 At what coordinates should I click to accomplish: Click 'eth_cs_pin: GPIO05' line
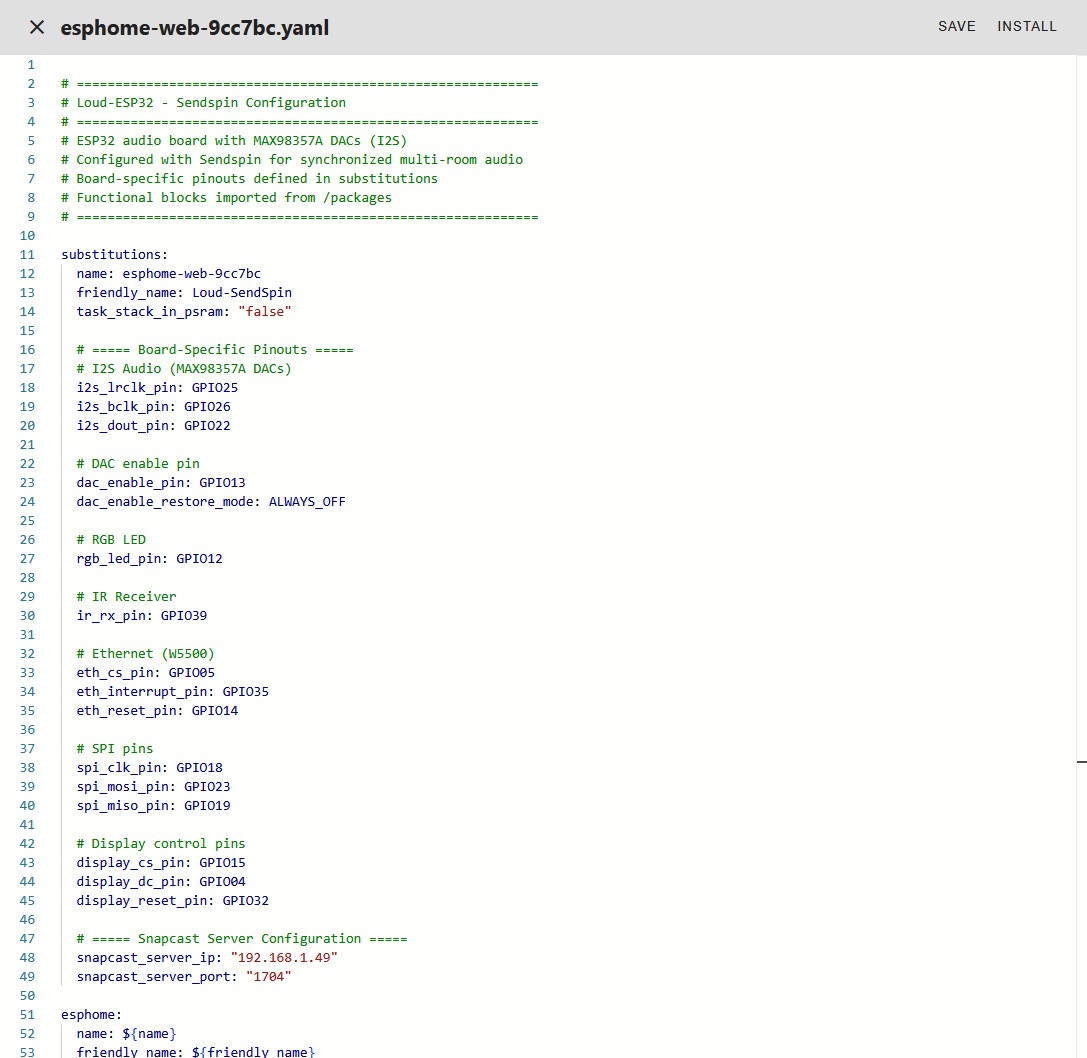146,673
